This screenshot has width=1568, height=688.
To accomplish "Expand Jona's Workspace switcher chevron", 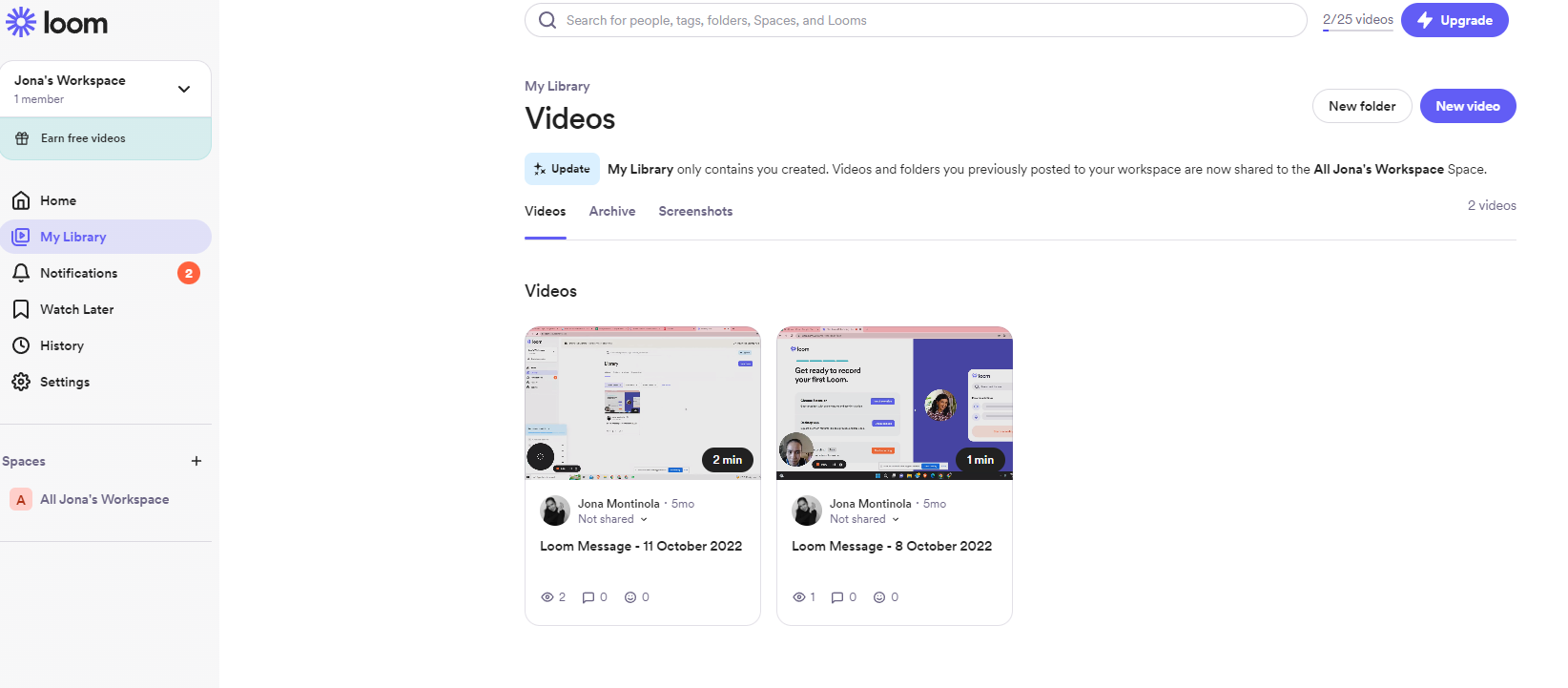I will pos(184,89).
